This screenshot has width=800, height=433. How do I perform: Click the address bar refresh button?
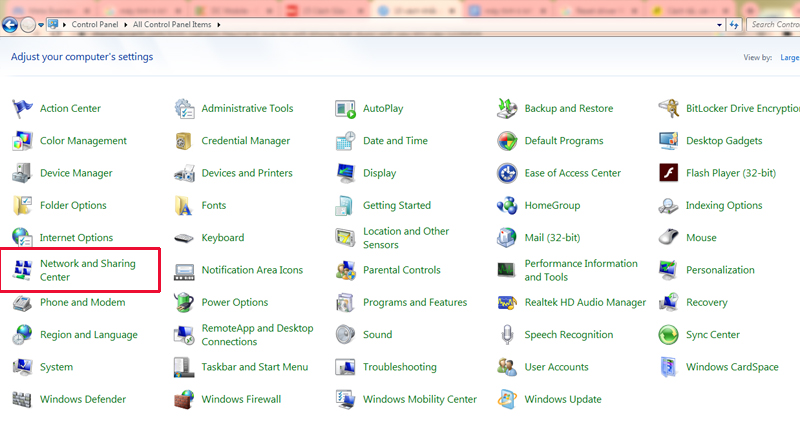[734, 24]
